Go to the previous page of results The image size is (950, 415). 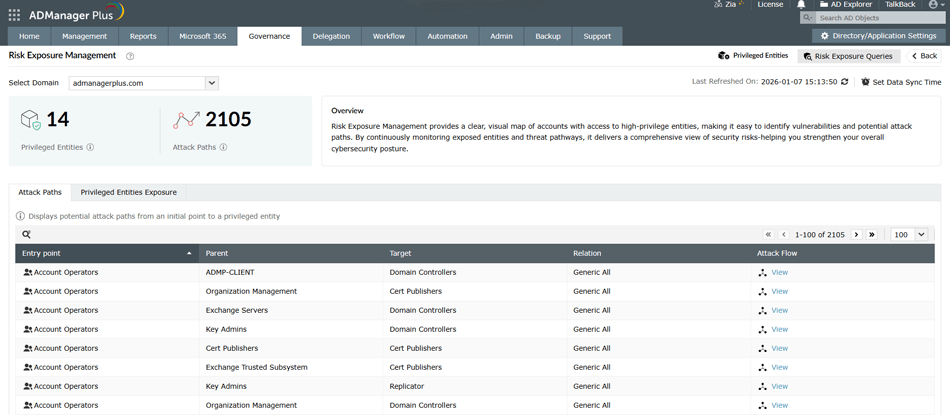tap(783, 234)
